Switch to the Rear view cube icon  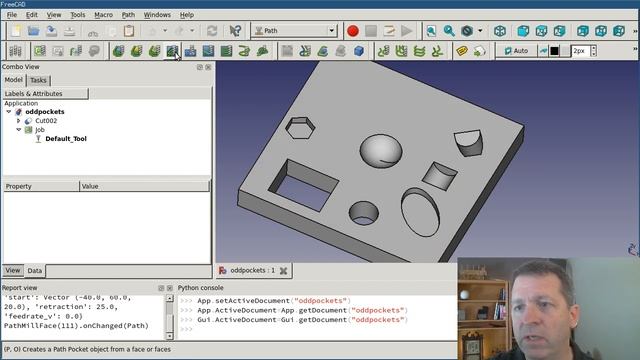[x=583, y=31]
